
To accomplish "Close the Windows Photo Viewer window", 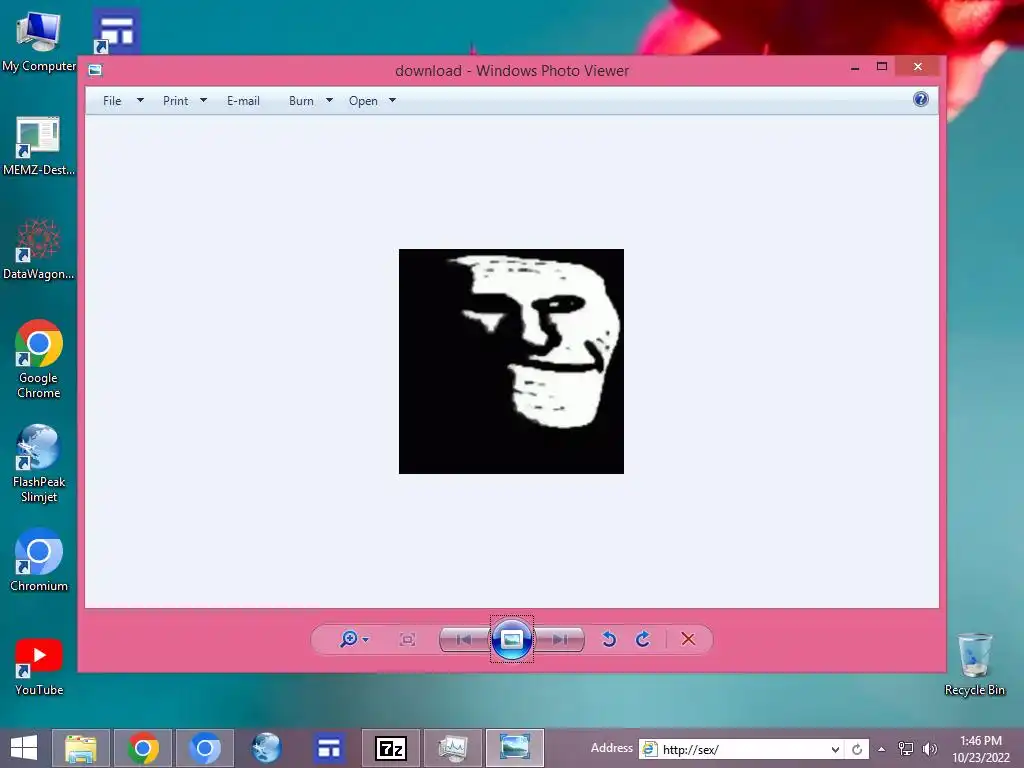I will point(918,67).
